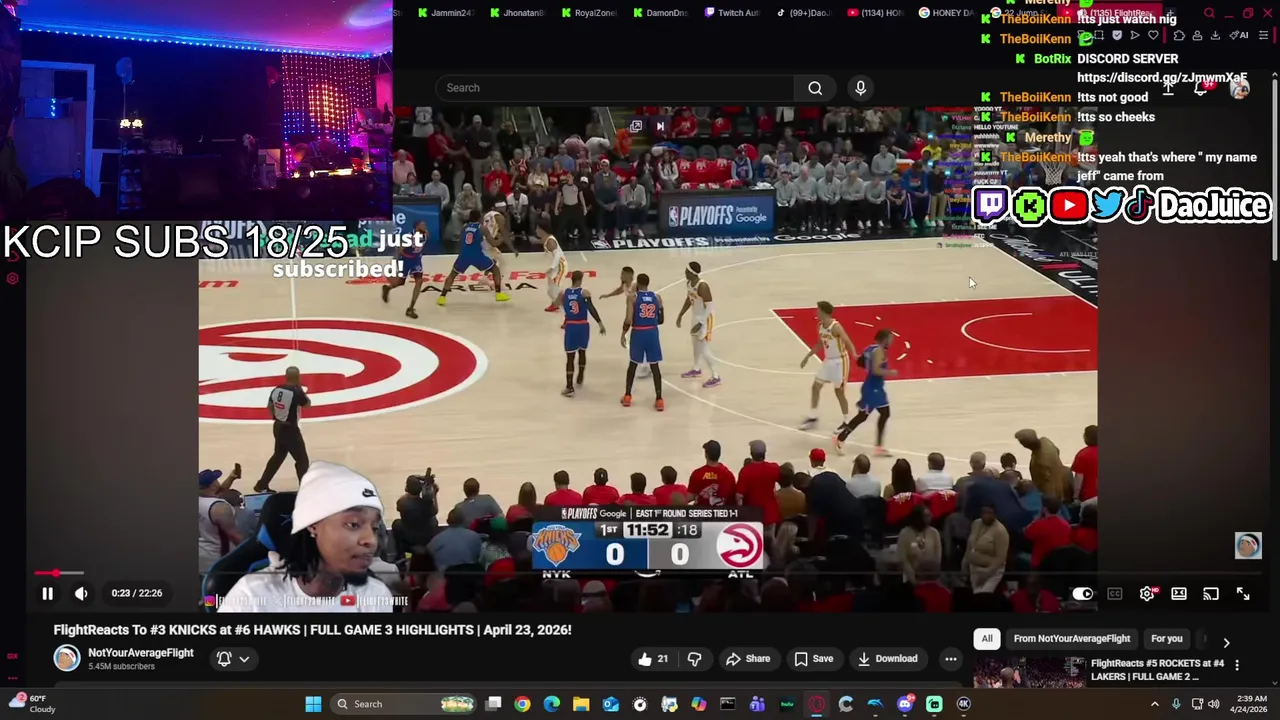1280x720 pixels.
Task: Select the From NotYourAverageFlight chip
Action: 1072,639
